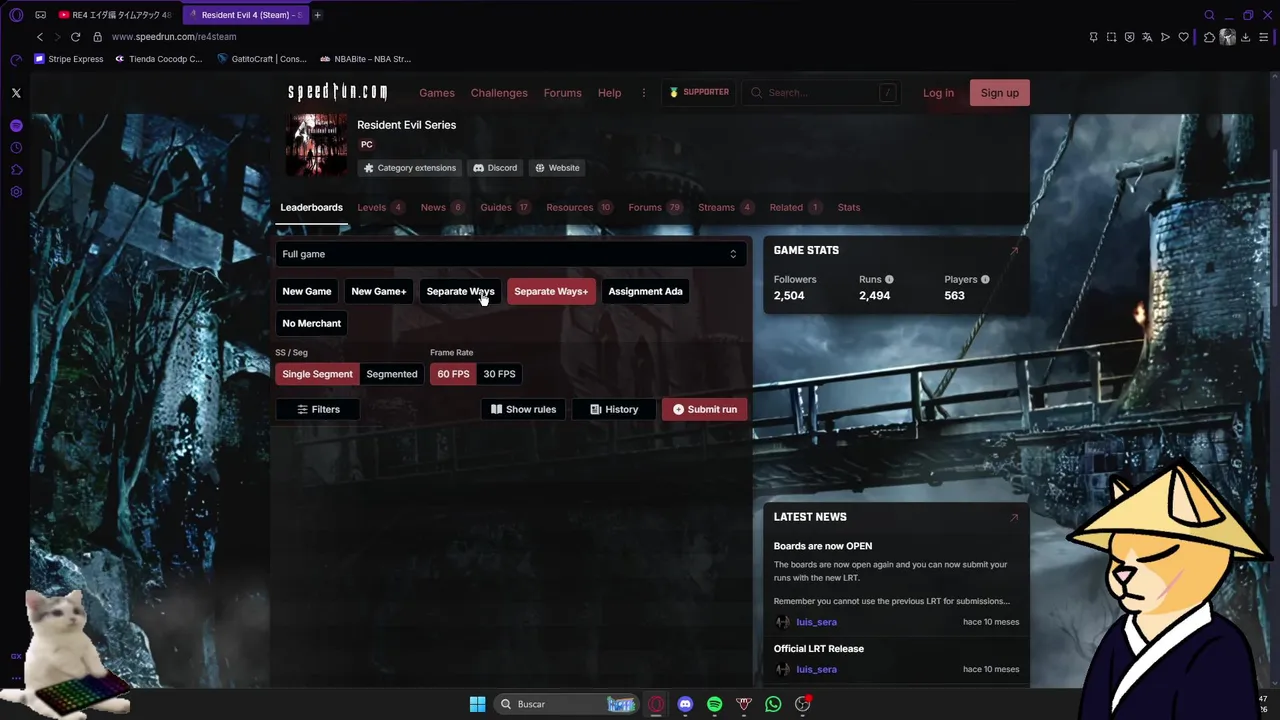Switch to the Levels tab
This screenshot has height=720, width=1280.
381,207
